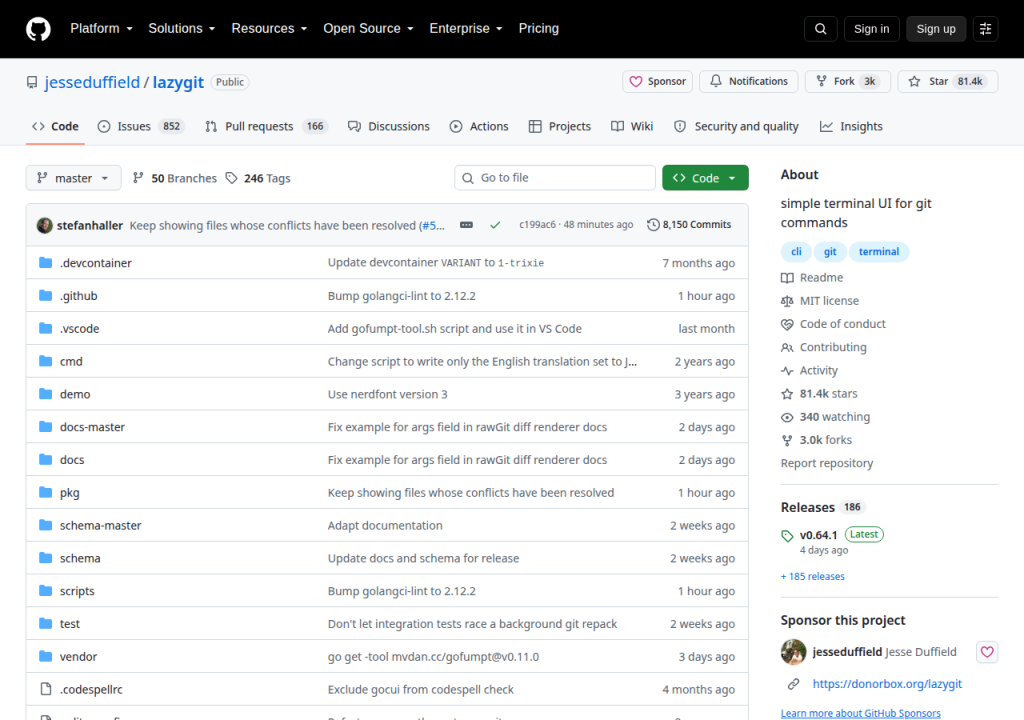Expand the Resources menu
The width and height of the screenshot is (1024, 720).
[x=269, y=29]
